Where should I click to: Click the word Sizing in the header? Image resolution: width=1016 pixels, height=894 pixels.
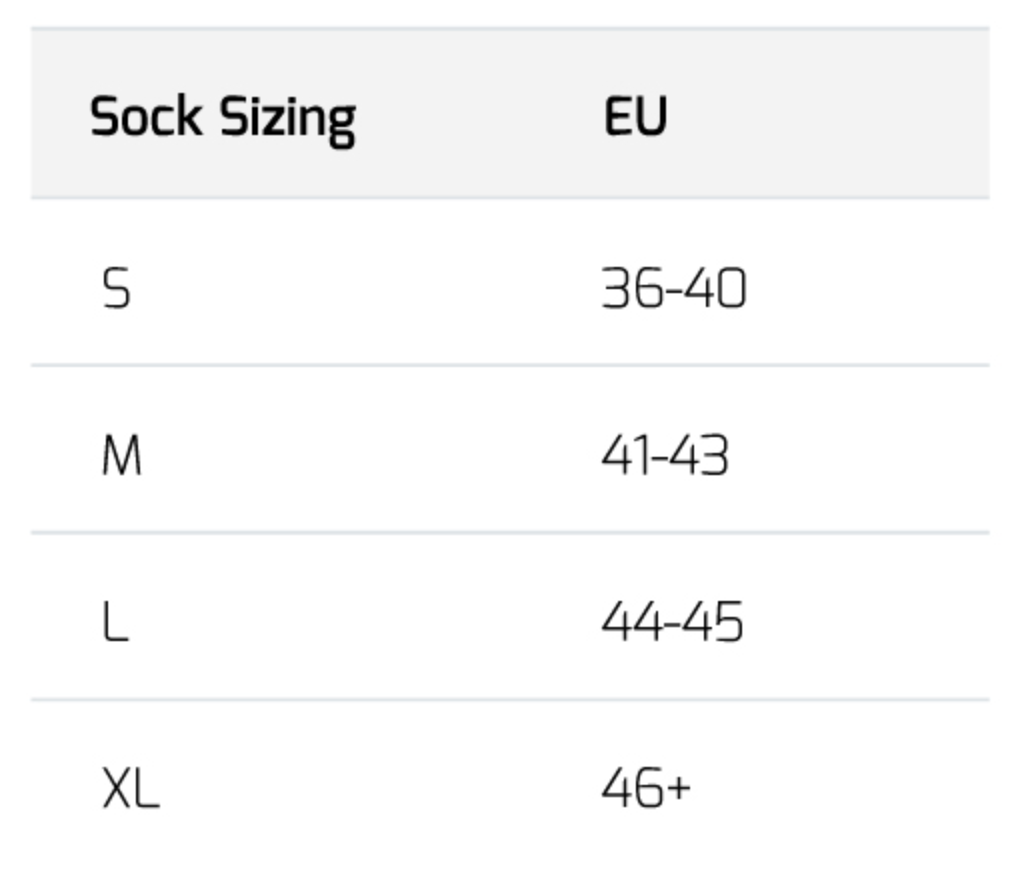click(x=287, y=119)
